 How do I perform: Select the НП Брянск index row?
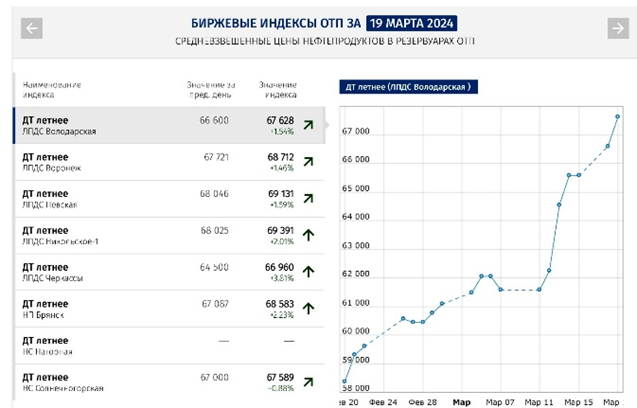pos(150,308)
